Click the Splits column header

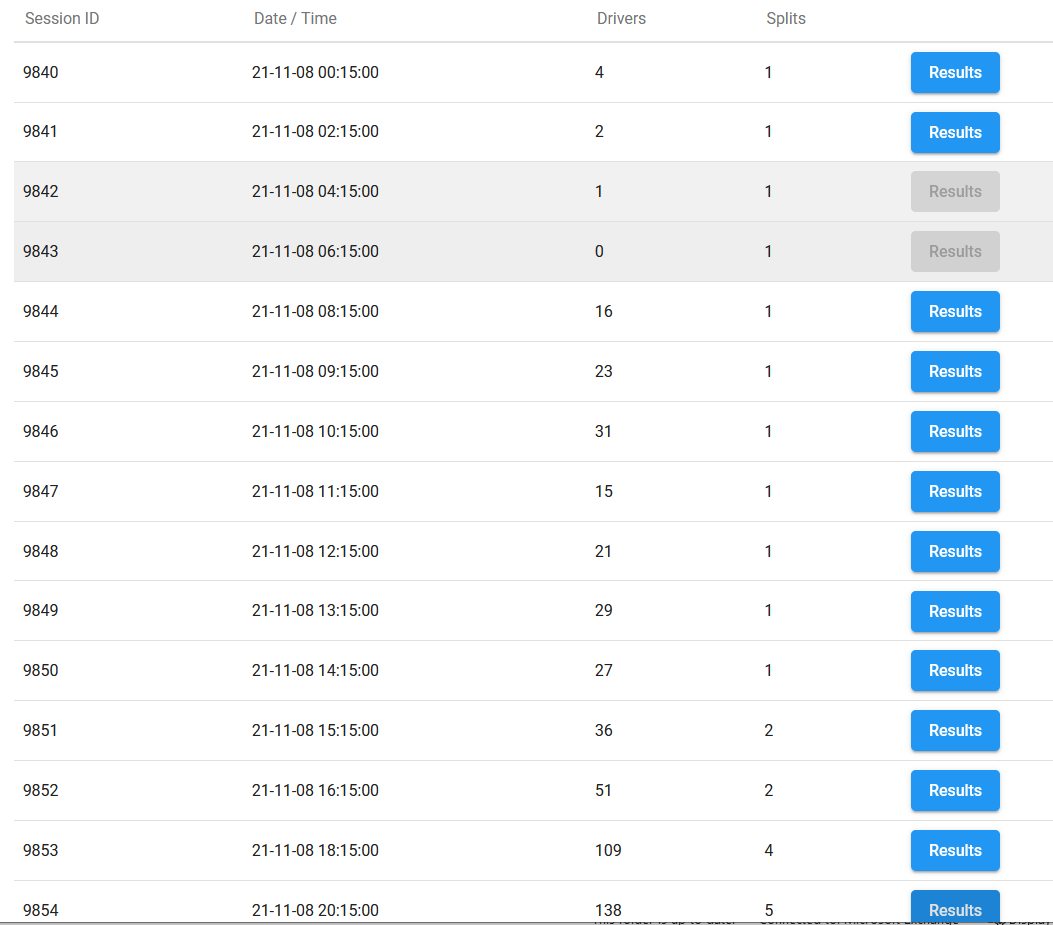coord(785,19)
